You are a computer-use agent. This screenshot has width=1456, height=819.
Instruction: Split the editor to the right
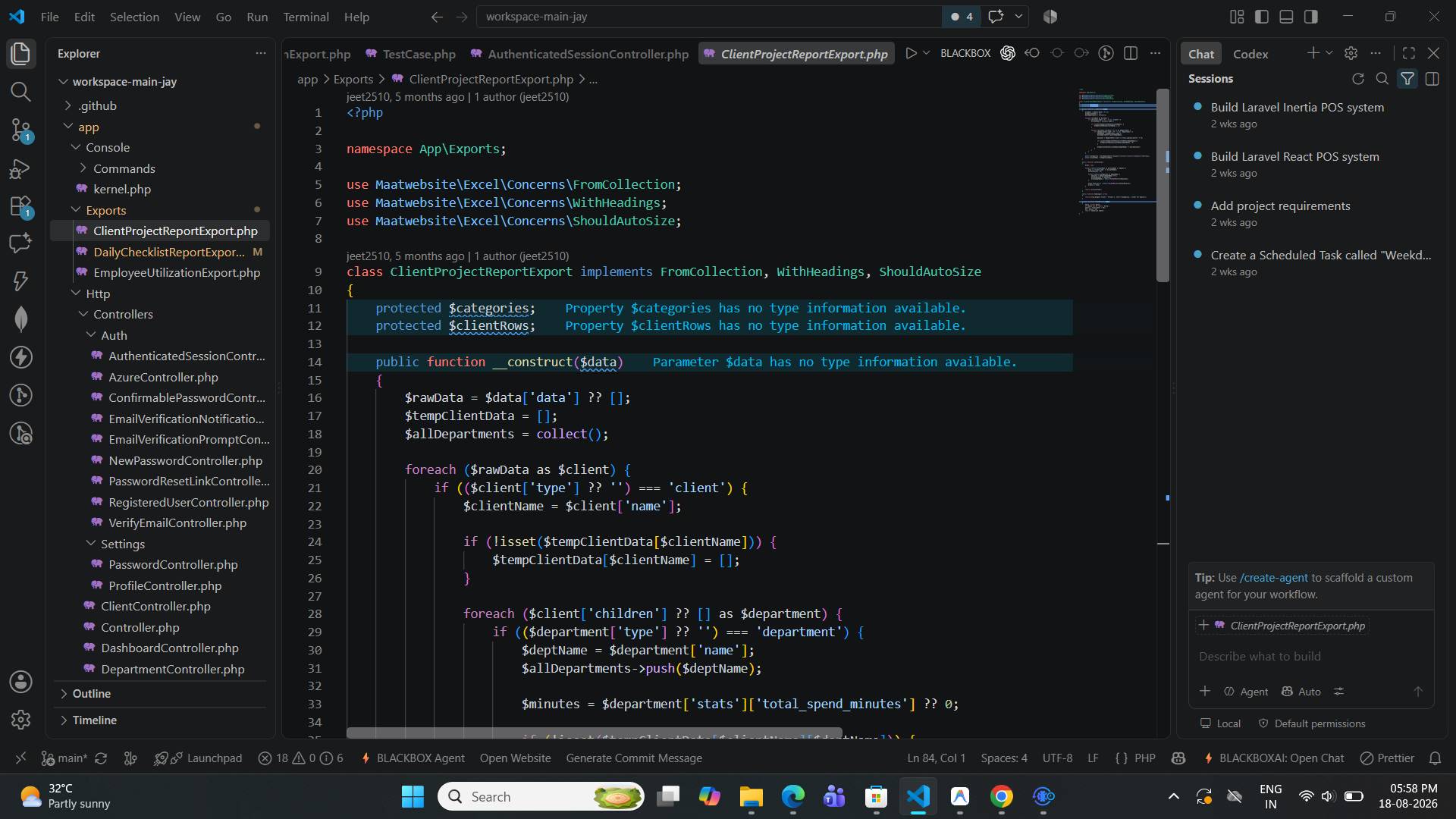point(1130,53)
